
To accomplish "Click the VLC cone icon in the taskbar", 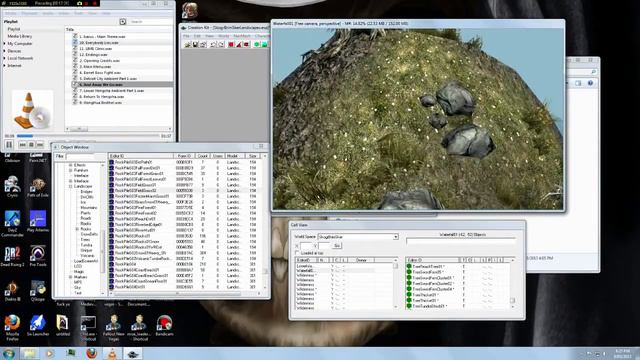I will click(x=112, y=353).
